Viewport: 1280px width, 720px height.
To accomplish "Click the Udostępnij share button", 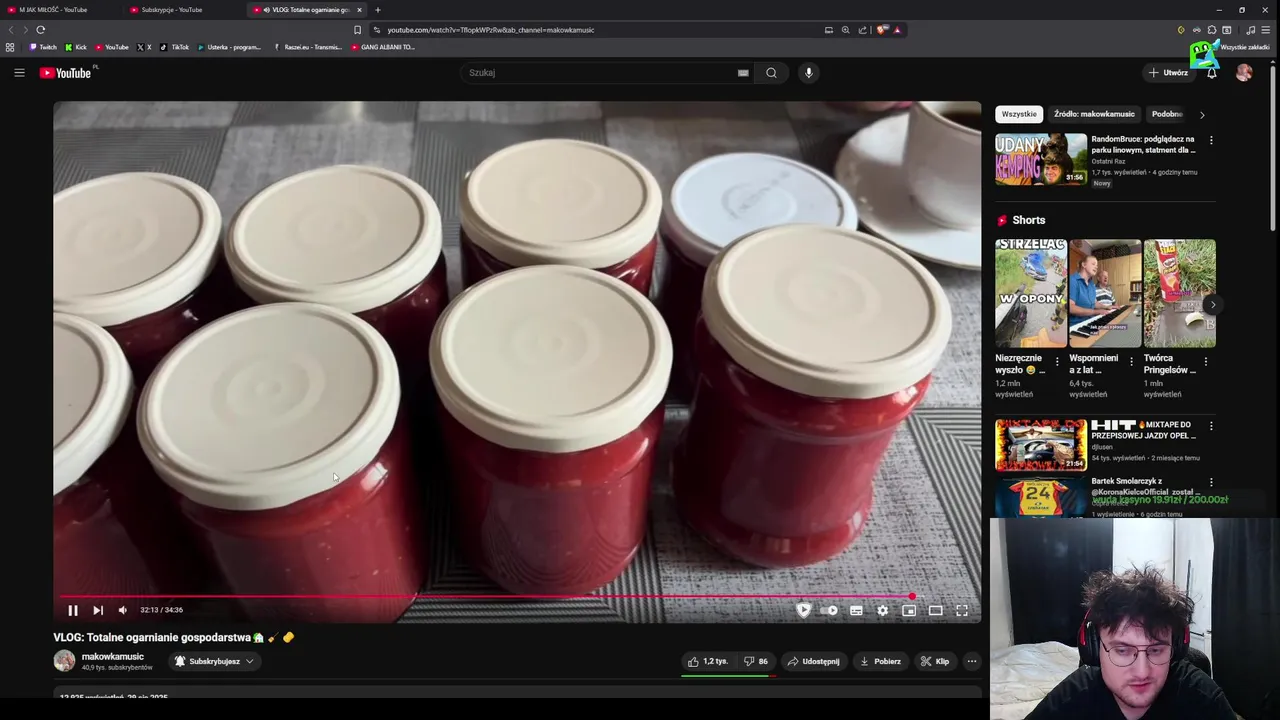I will (813, 661).
